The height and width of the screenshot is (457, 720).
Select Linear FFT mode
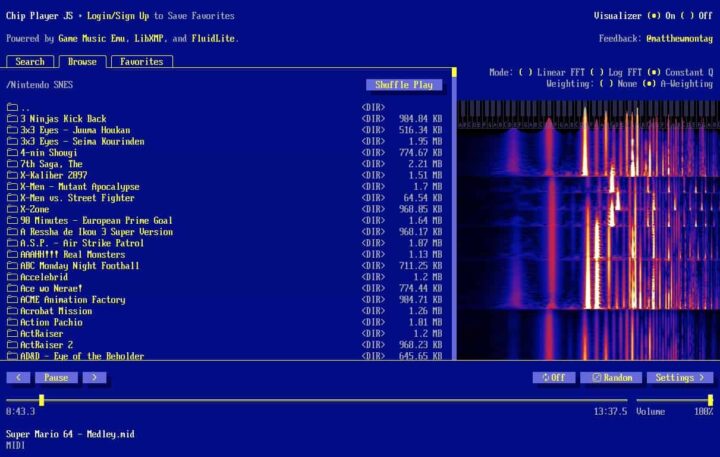click(526, 72)
